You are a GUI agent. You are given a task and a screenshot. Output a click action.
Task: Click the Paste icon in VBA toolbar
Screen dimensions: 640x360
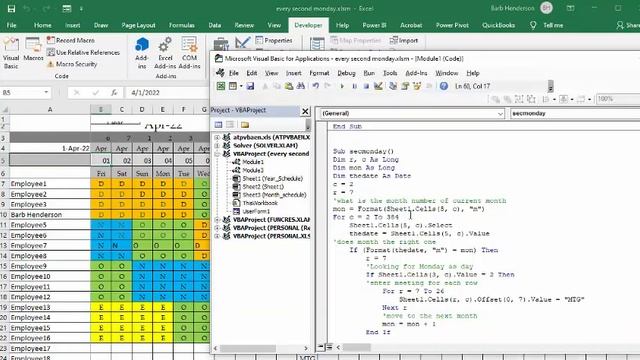(289, 86)
